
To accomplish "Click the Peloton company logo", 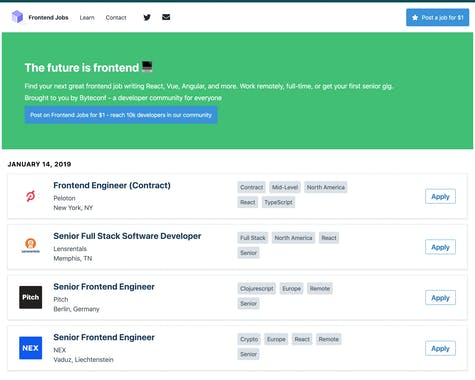I will (x=31, y=196).
